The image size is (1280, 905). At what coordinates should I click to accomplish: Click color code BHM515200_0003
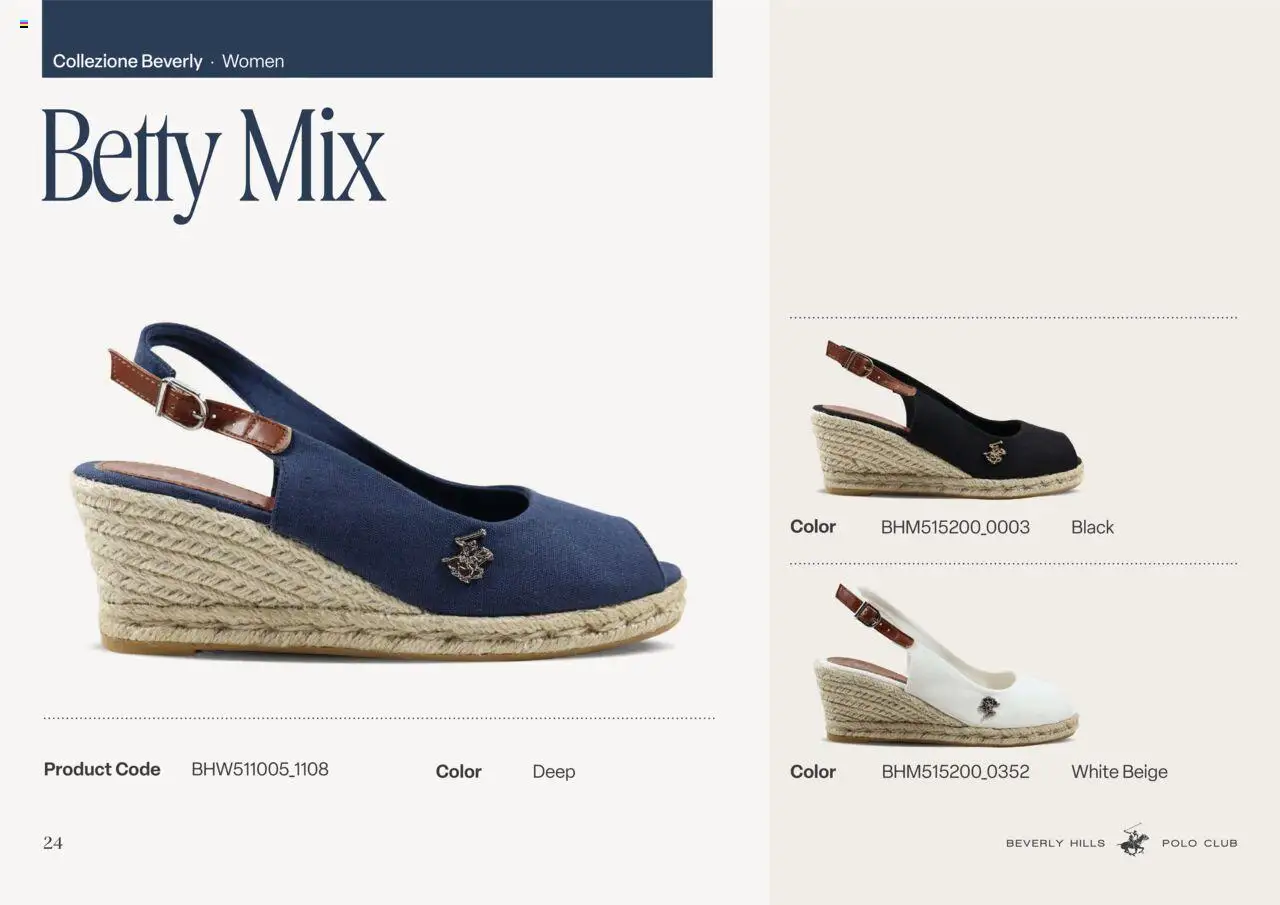(955, 527)
